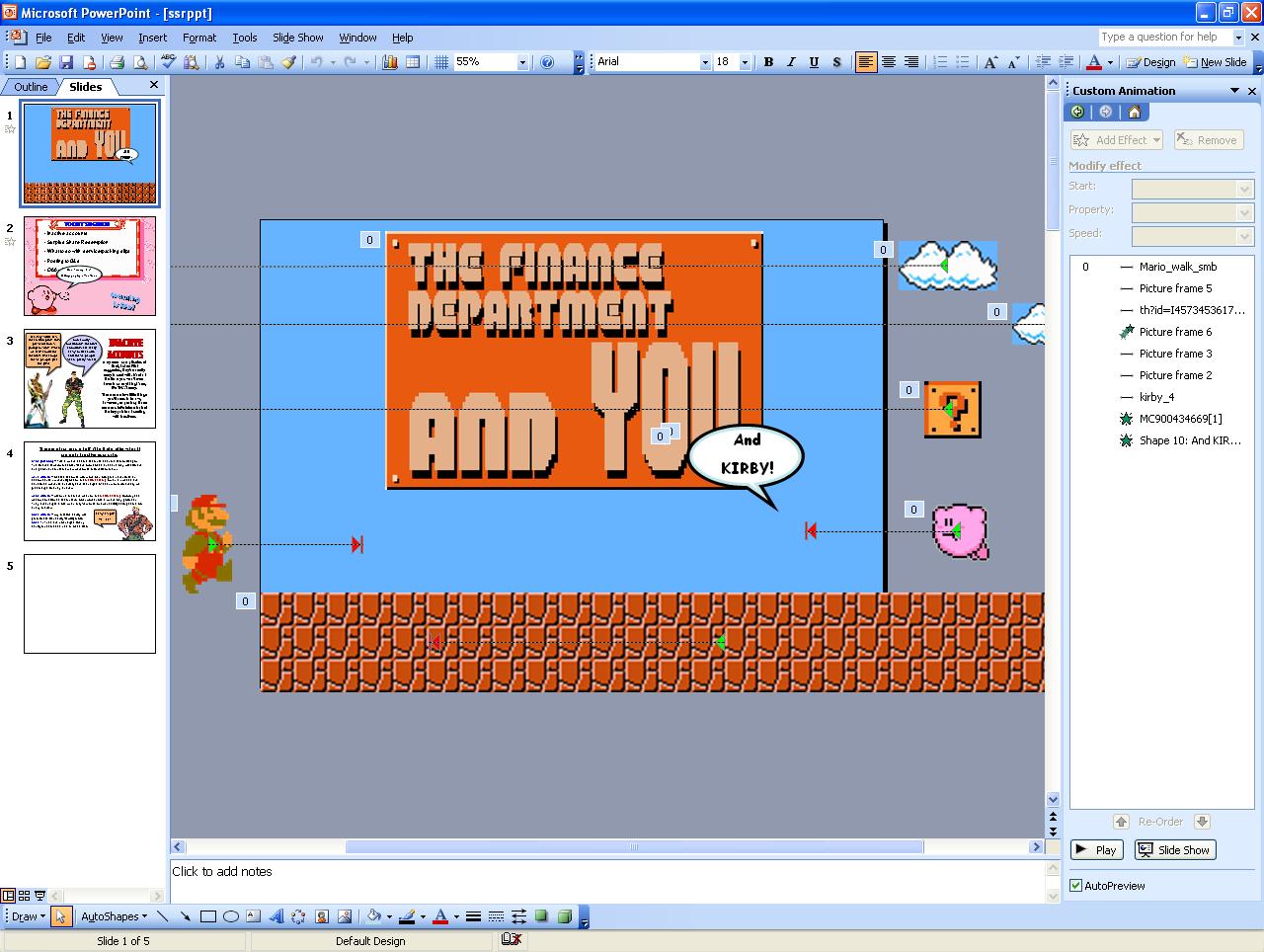Screen dimensions: 1264x952
Task: Toggle the Show/Hide Grid button
Action: pos(440,62)
